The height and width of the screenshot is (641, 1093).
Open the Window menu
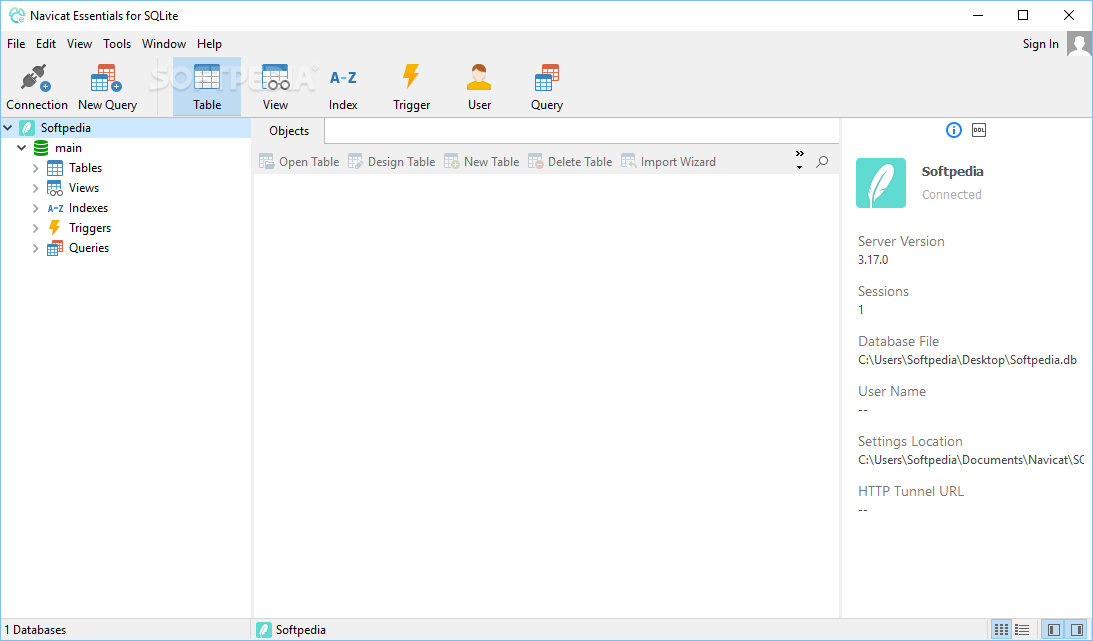click(164, 44)
